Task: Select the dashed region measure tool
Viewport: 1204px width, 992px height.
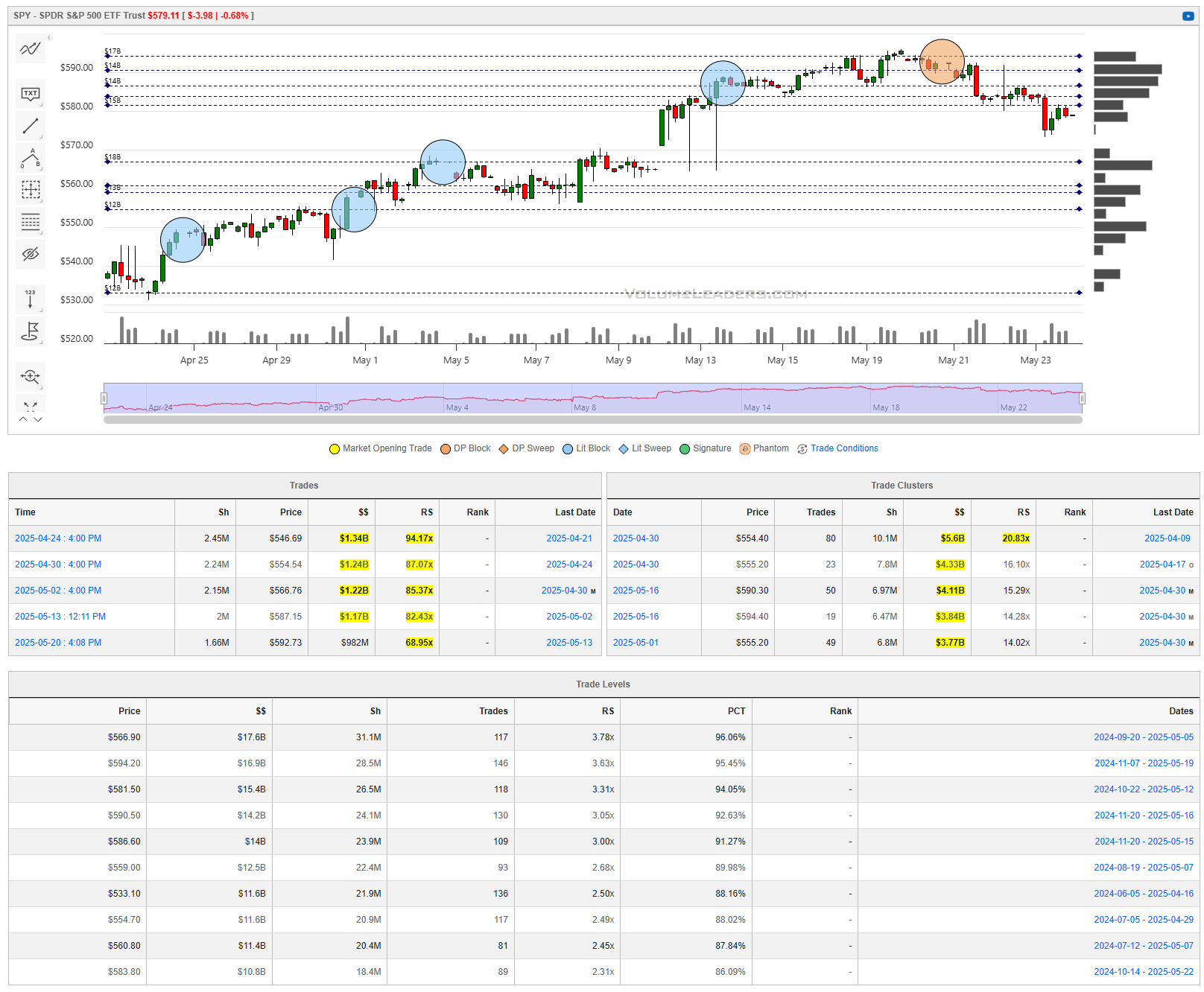Action: click(31, 190)
